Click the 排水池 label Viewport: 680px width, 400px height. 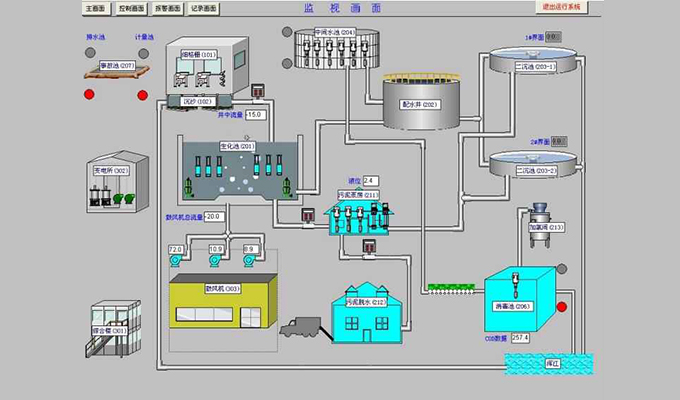click(95, 37)
